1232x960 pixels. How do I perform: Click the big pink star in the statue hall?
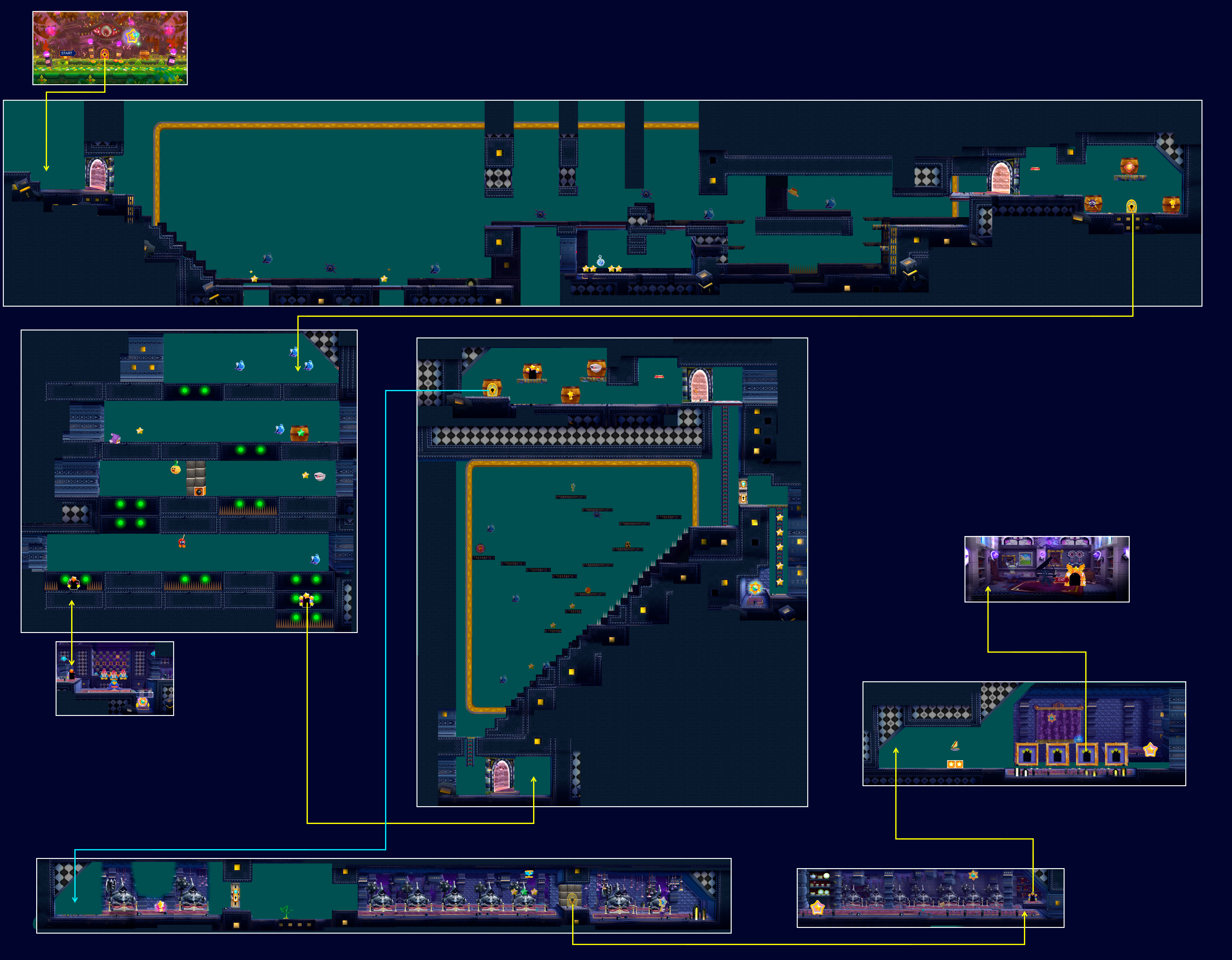817,908
